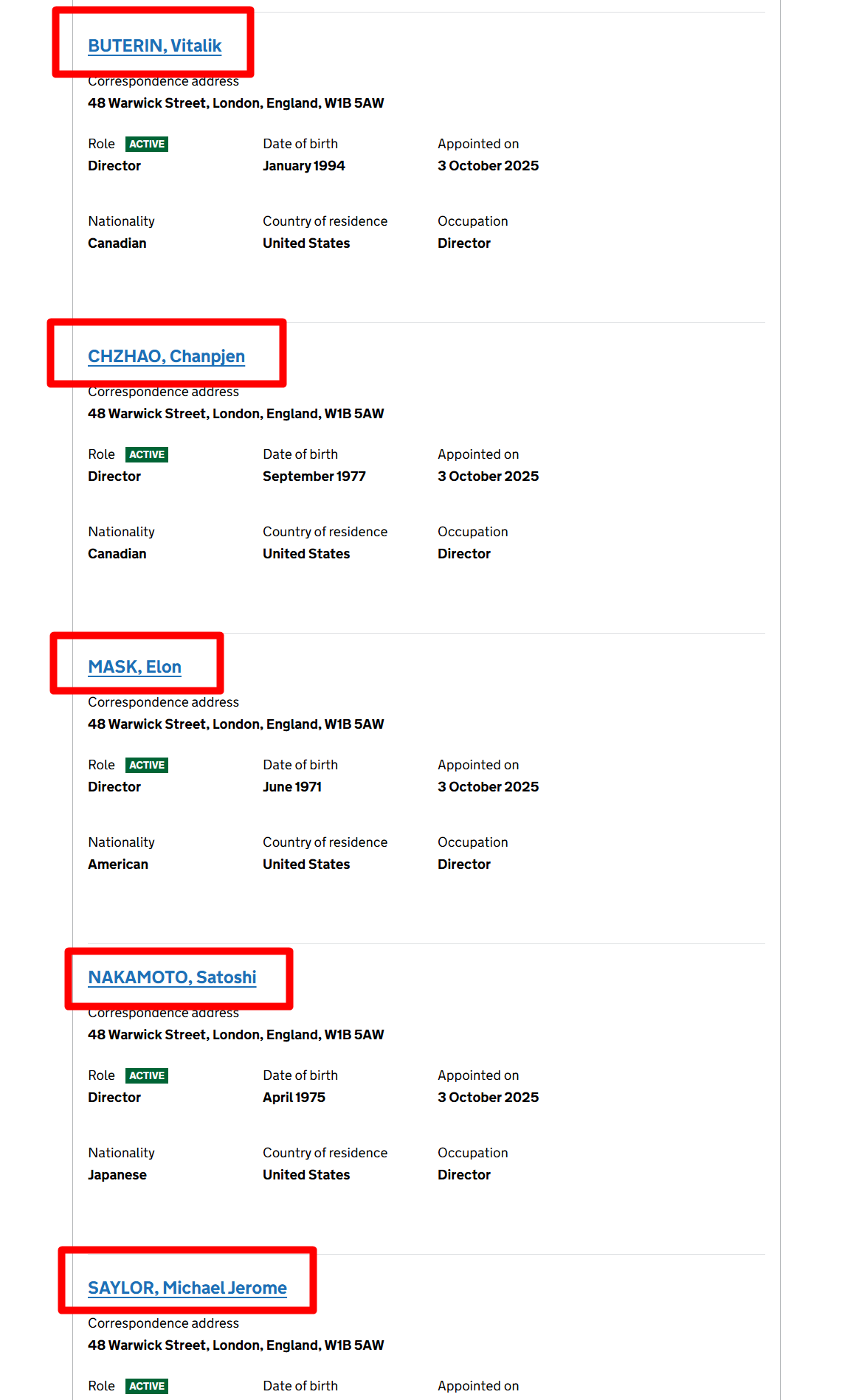Screen dimensions: 856x1400
Task: Click Vitalik Buterin's appointed on date
Action: click(488, 166)
